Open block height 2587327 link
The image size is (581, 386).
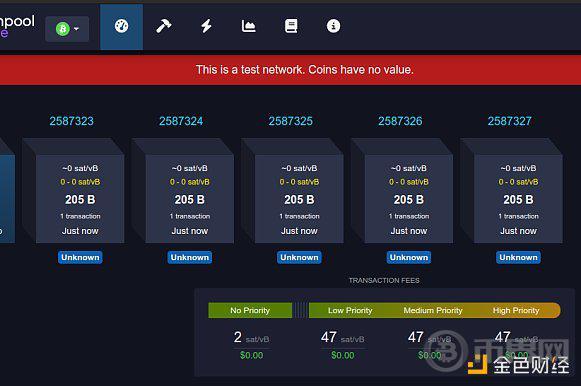[x=509, y=121]
